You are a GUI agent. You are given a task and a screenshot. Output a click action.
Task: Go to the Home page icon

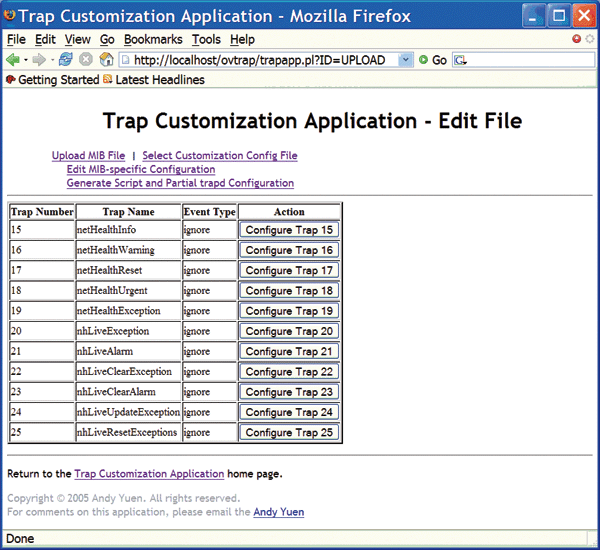coord(105,60)
